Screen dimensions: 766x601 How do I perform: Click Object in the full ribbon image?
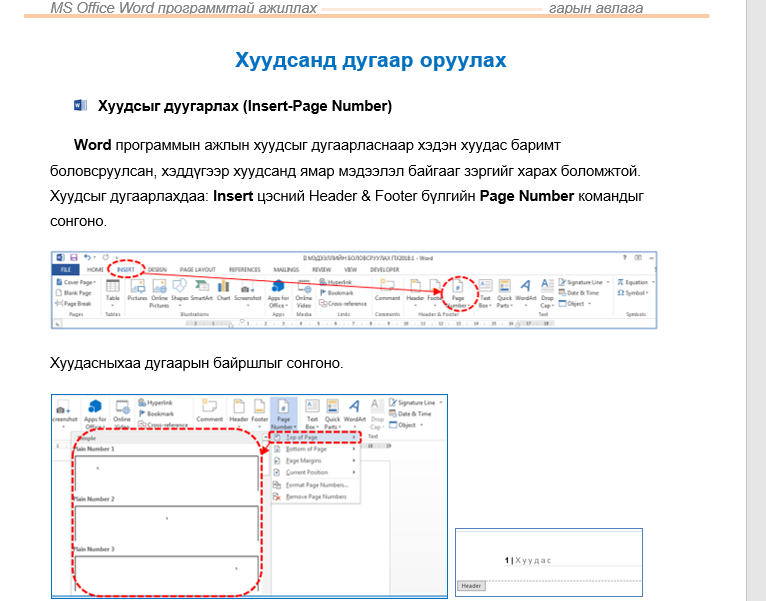coord(575,303)
